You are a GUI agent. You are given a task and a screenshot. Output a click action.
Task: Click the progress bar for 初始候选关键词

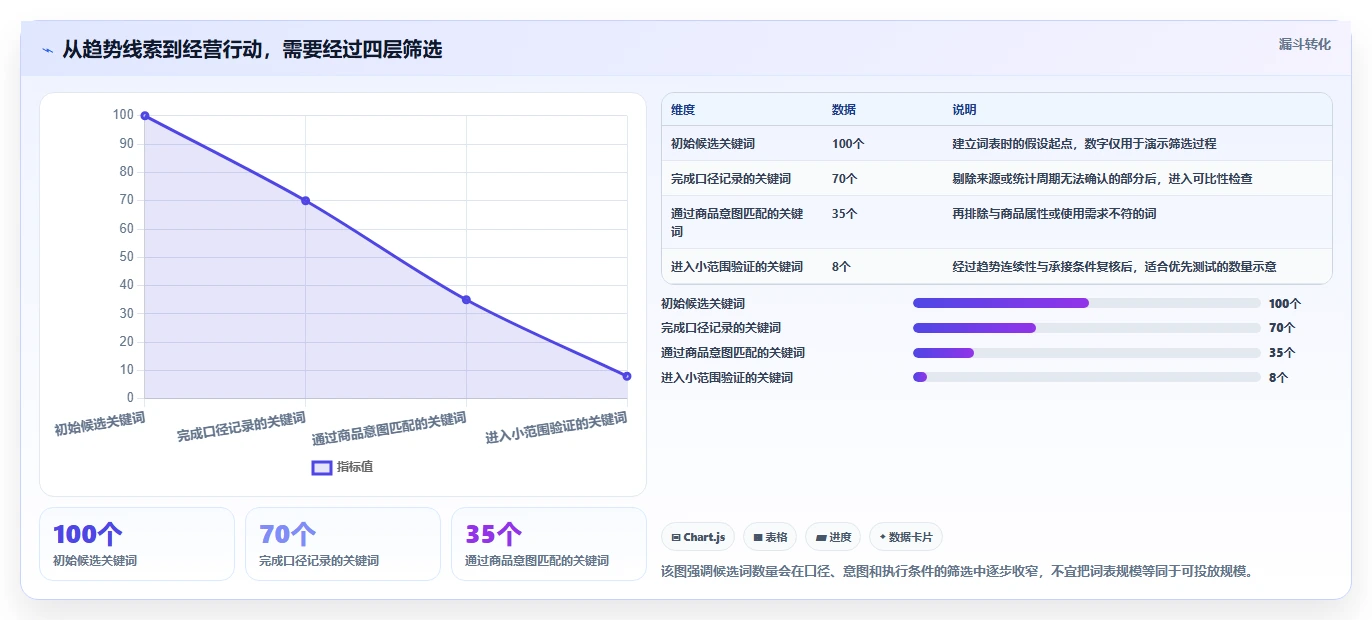pos(1086,303)
